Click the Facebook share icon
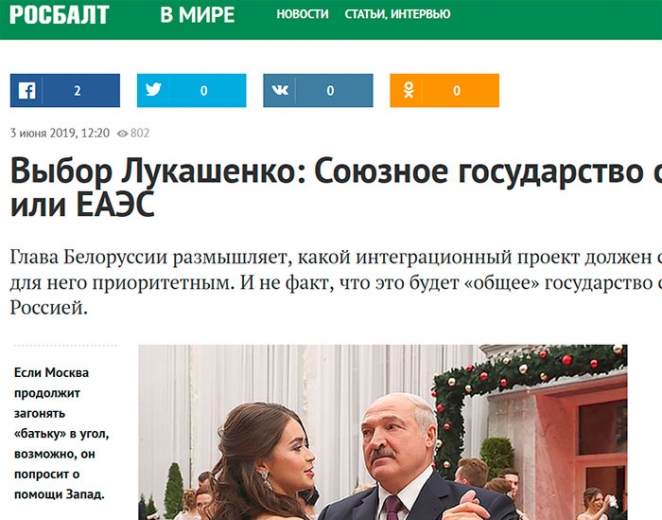 coord(27,90)
